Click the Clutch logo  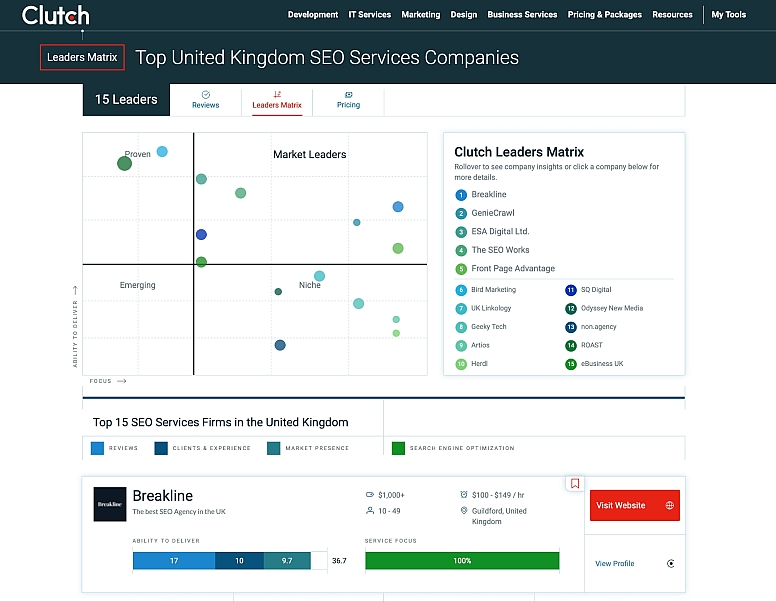[55, 15]
